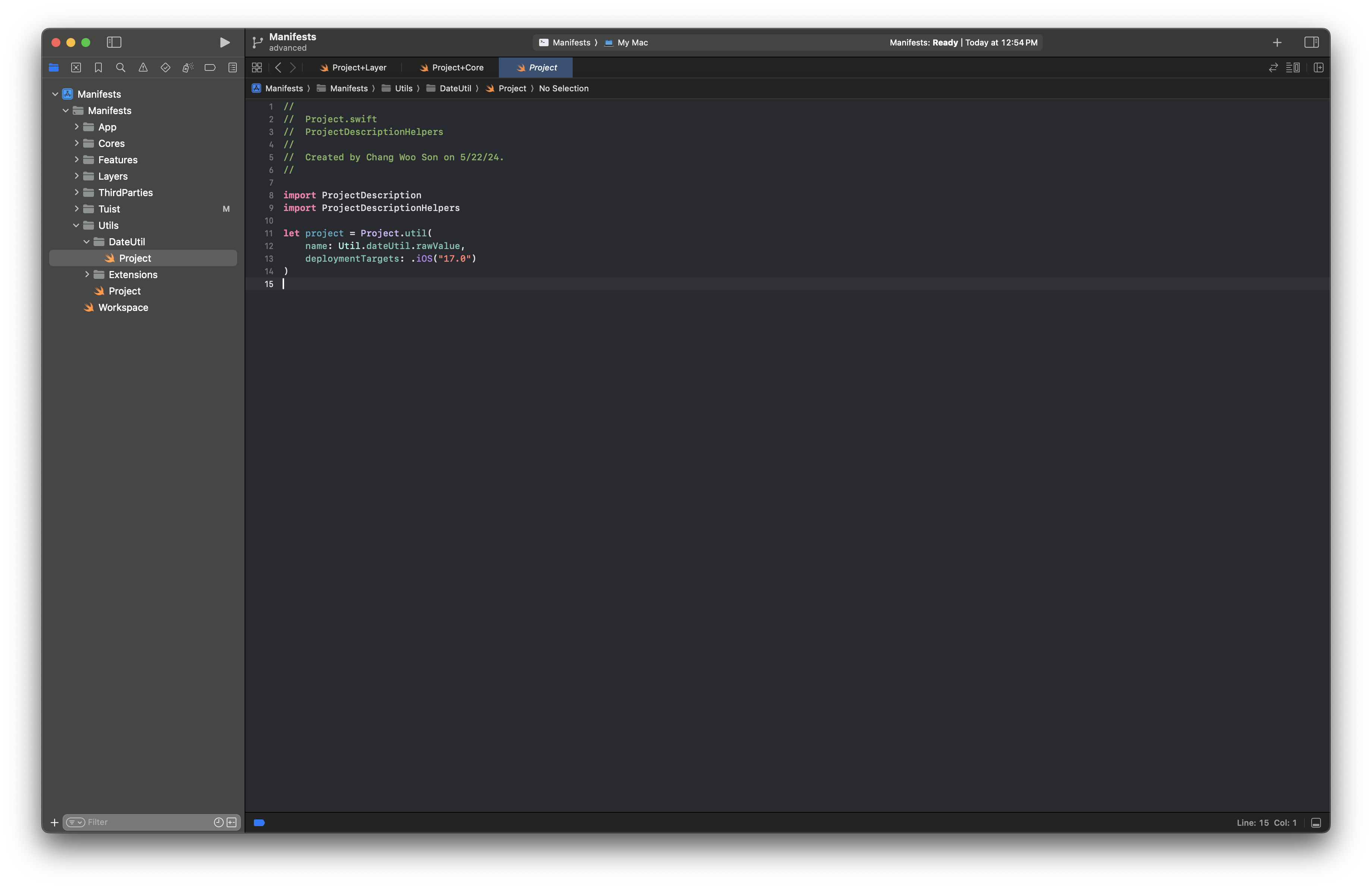
Task: Expand the App folder
Action: pos(76,127)
